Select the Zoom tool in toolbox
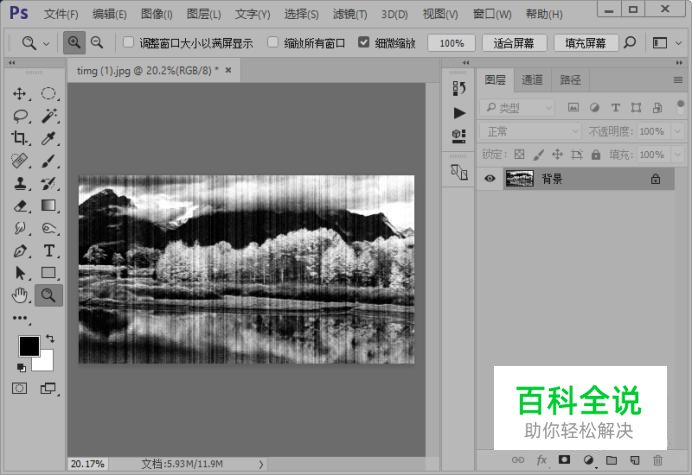 49,295
